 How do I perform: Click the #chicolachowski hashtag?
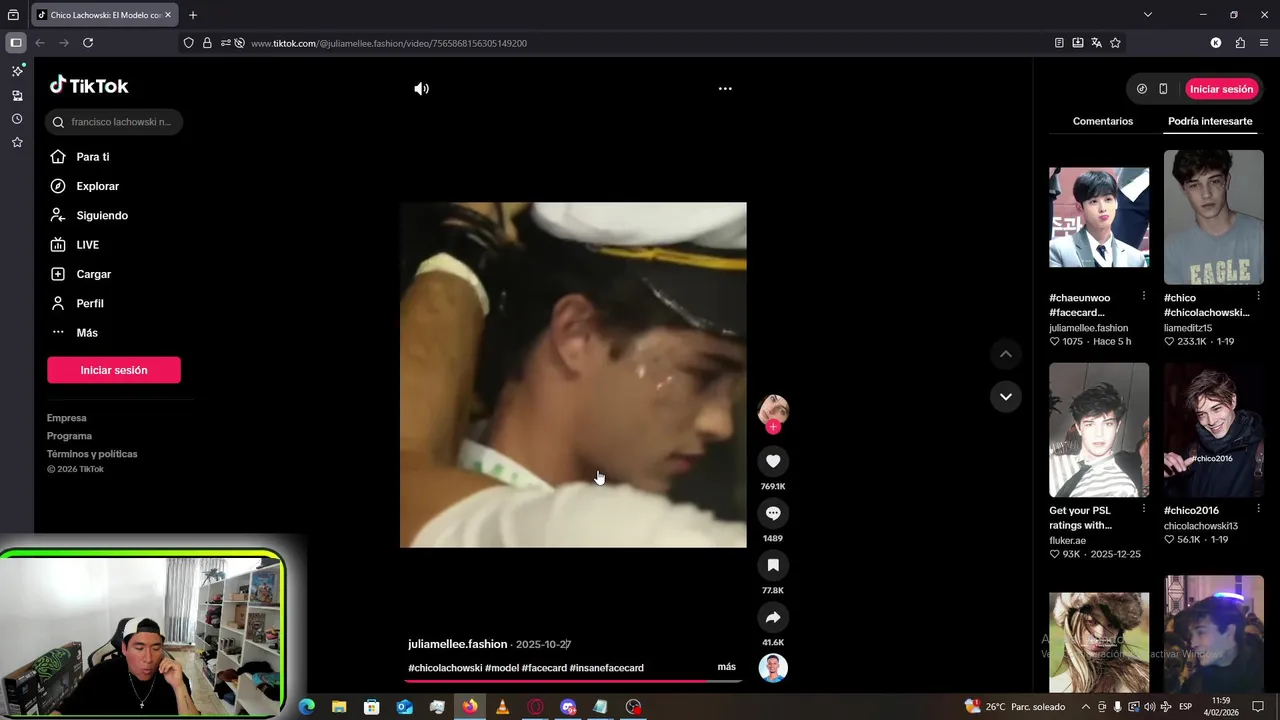pos(445,668)
